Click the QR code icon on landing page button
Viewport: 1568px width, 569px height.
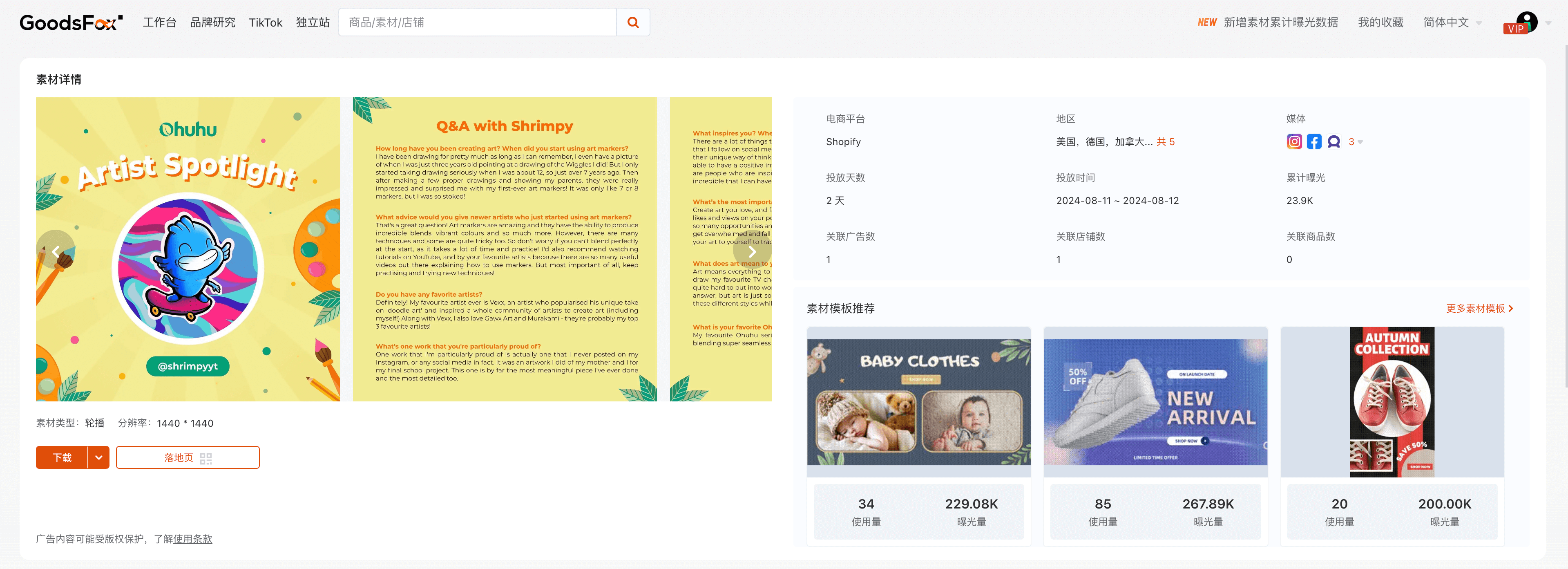[x=206, y=458]
